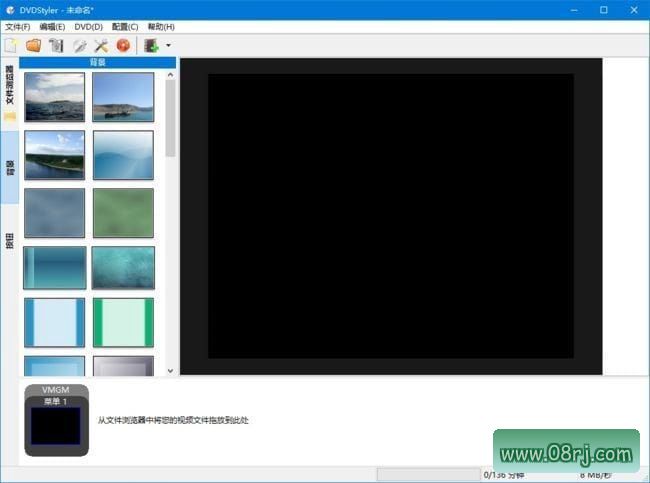
Task: Select the light blue misty gradient background
Action: point(123,155)
